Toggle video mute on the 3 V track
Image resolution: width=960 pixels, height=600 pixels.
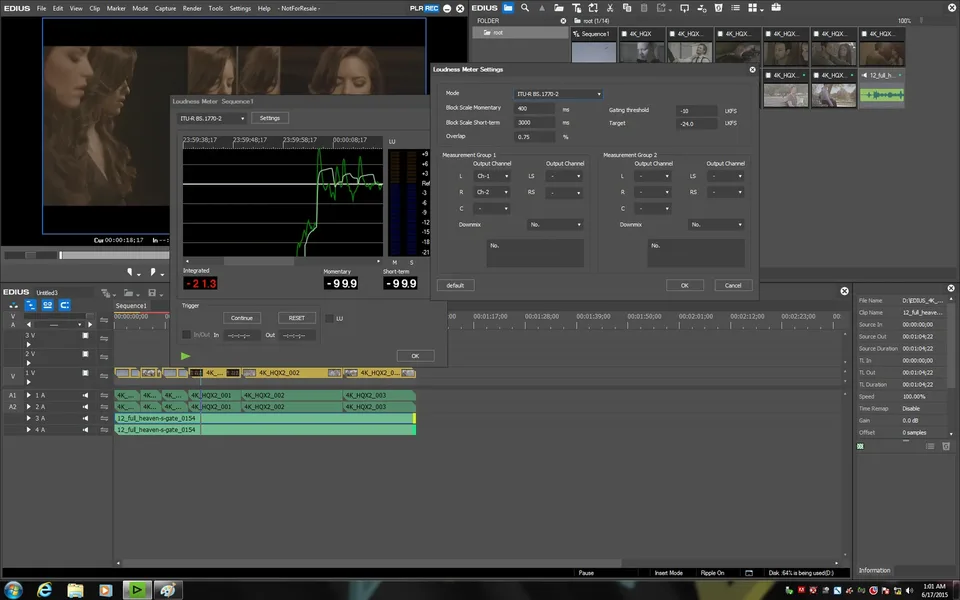[x=85, y=336]
